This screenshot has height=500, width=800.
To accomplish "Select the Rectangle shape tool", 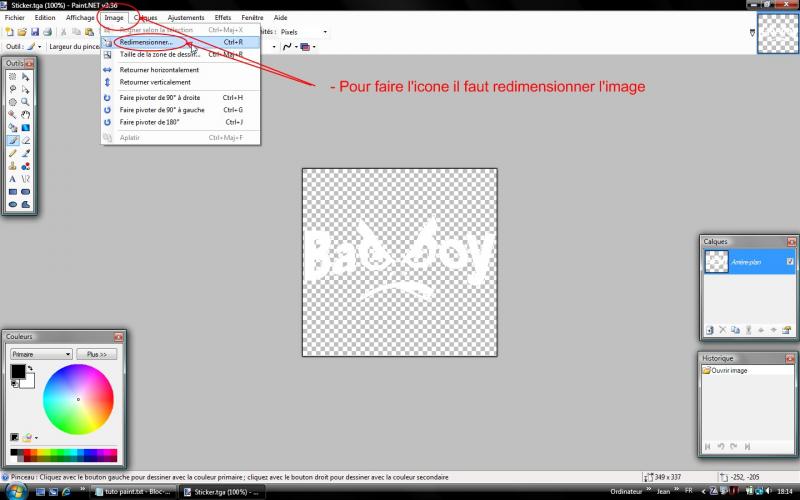I will (x=13, y=192).
